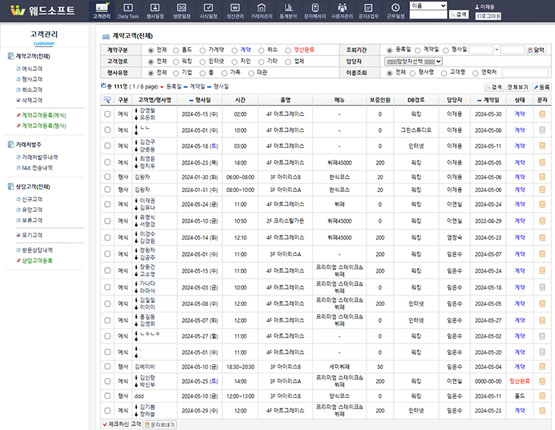Open the 계약고객등록(예식) link
Viewport: 555px width, 430px height.
tap(44, 115)
